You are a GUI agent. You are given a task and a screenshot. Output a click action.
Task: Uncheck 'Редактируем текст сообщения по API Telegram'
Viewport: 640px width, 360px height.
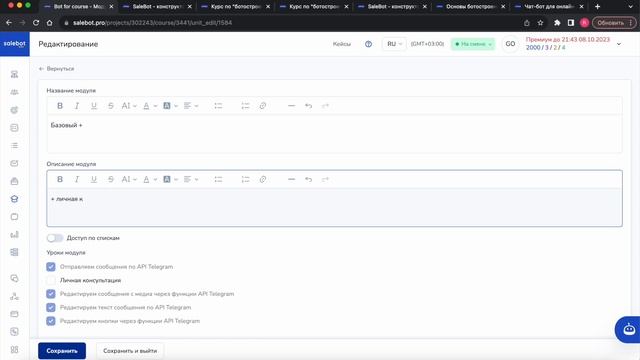pyautogui.click(x=51, y=307)
